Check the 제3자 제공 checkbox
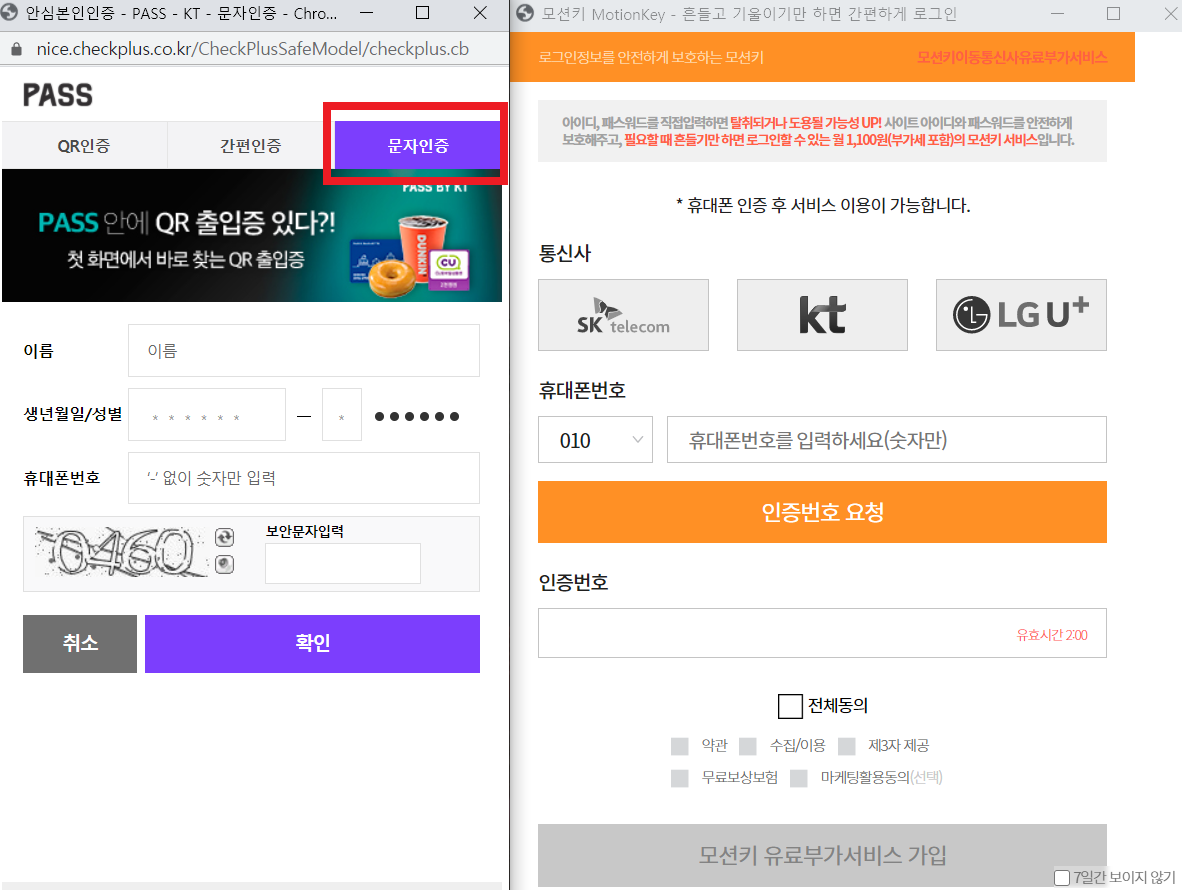Image resolution: width=1182 pixels, height=890 pixels. [847, 746]
